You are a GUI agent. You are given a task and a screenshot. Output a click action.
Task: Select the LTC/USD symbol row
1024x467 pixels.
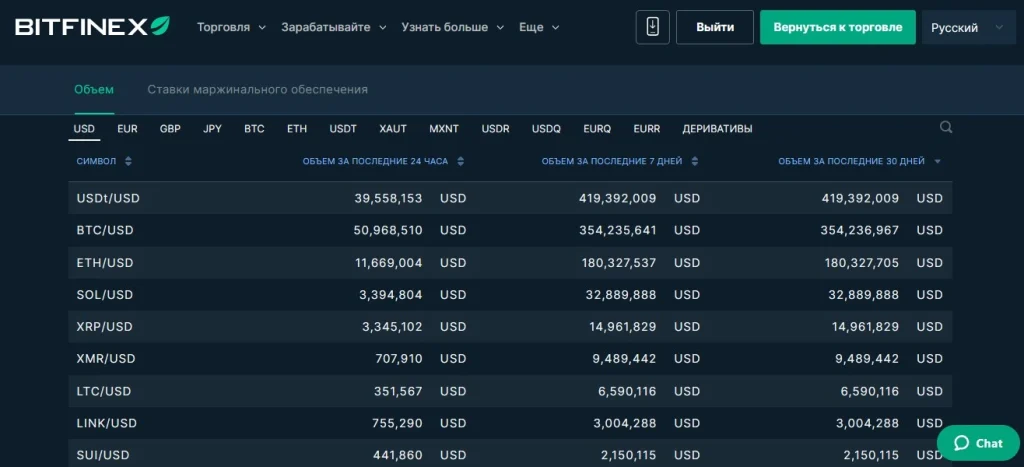510,391
